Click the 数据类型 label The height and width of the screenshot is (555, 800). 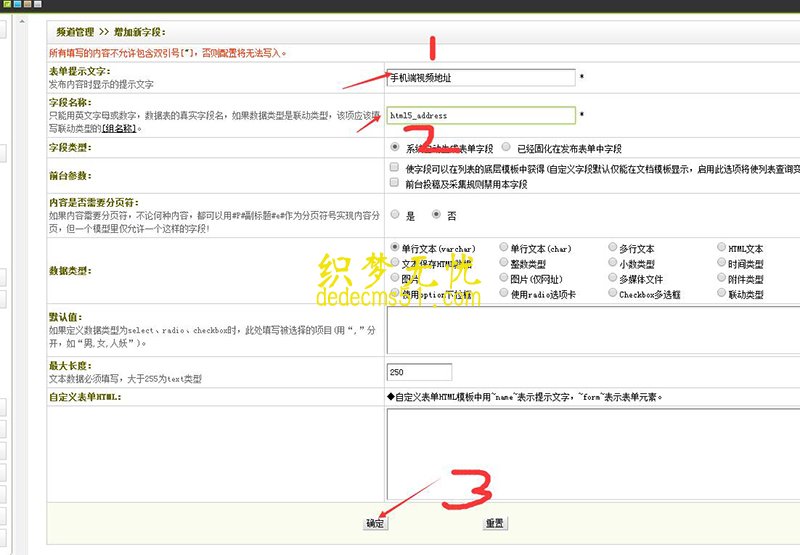pos(70,271)
